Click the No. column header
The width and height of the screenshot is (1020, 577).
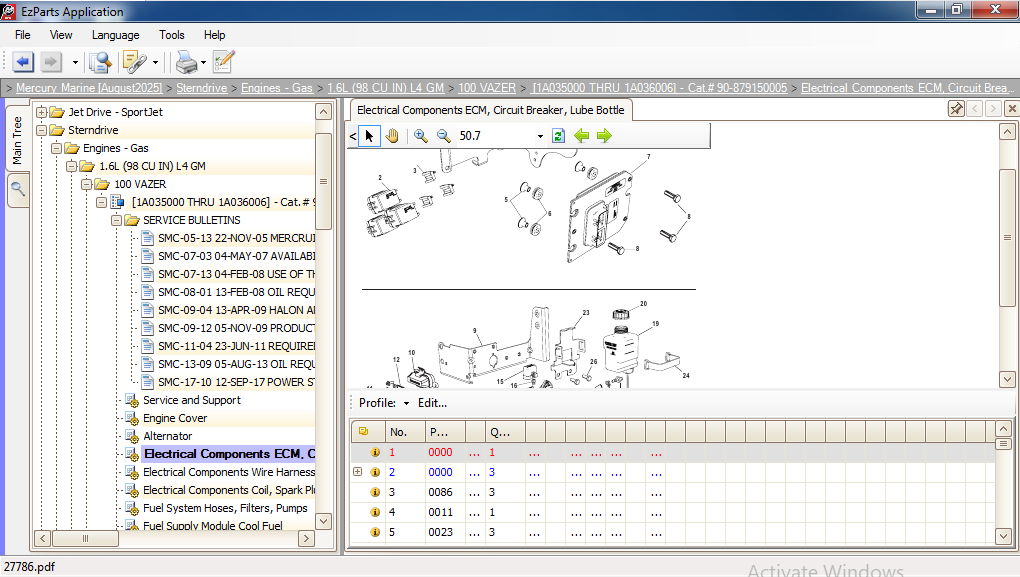(405, 432)
